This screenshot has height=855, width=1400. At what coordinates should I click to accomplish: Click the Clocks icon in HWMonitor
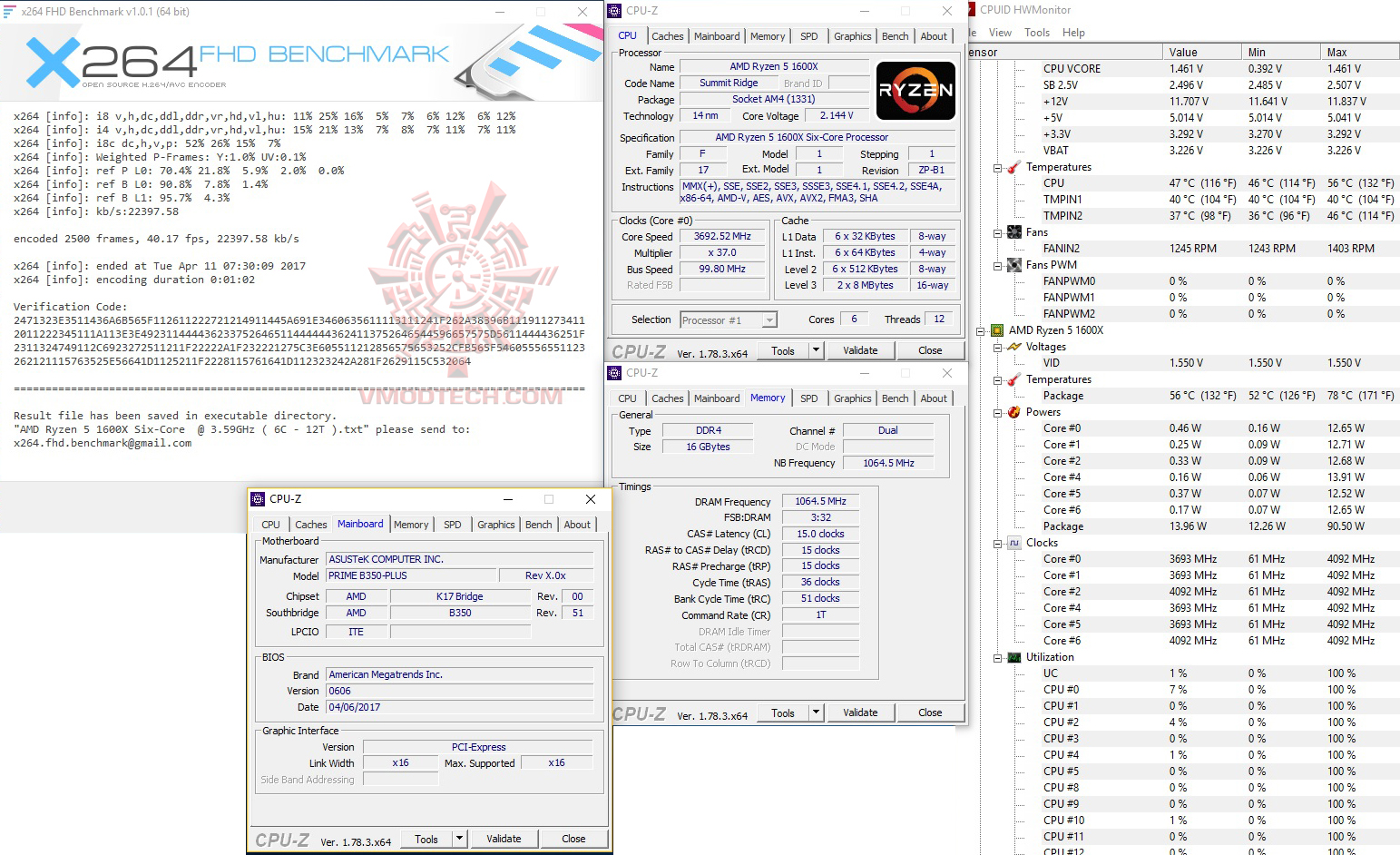click(1013, 543)
